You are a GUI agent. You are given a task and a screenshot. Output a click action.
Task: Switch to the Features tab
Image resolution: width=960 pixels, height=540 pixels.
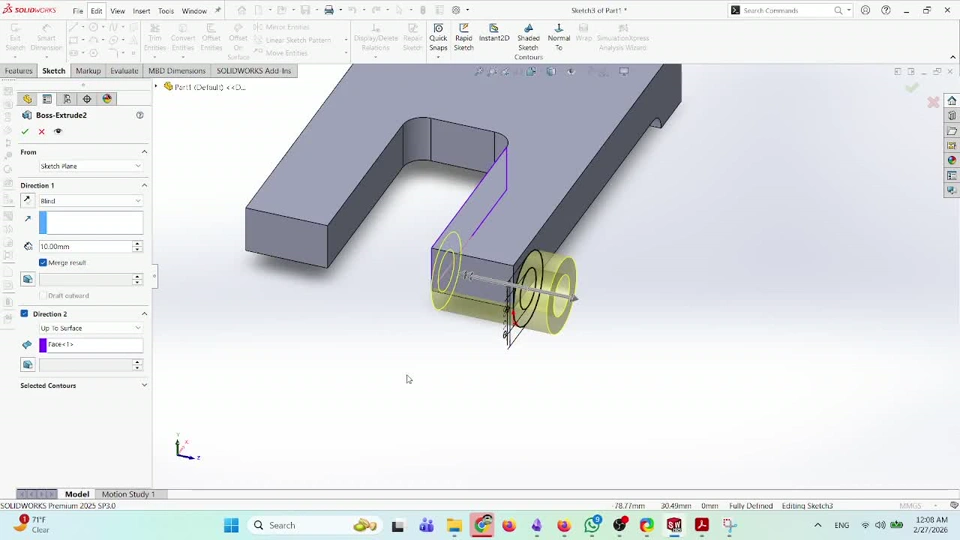18,71
